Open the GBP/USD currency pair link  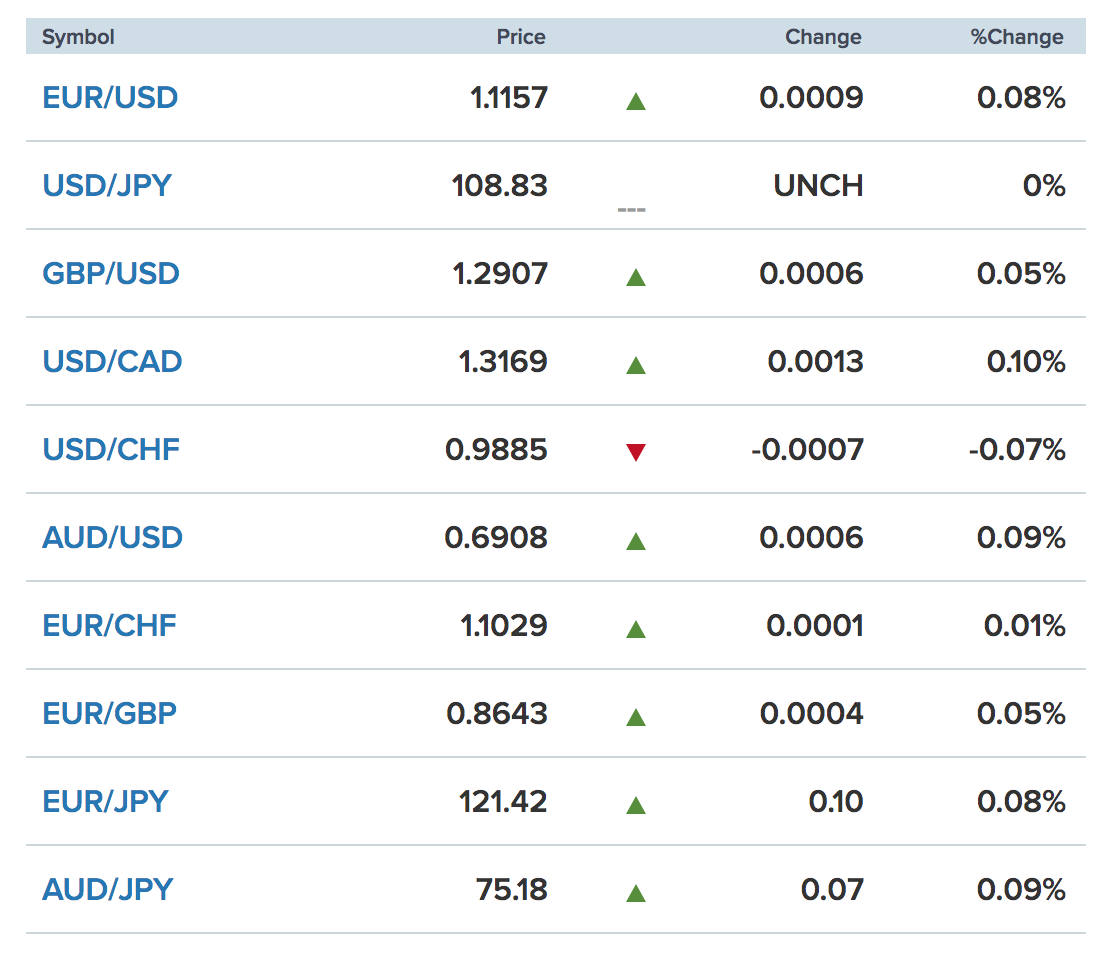click(111, 273)
